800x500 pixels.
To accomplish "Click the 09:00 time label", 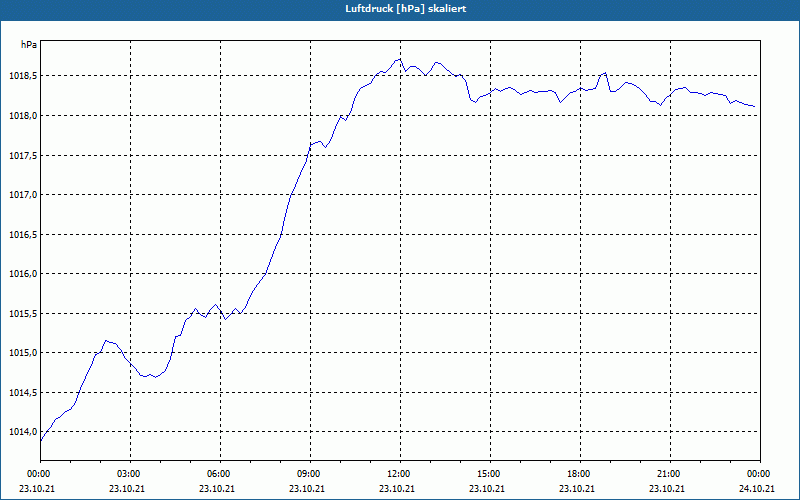I will [x=310, y=474].
